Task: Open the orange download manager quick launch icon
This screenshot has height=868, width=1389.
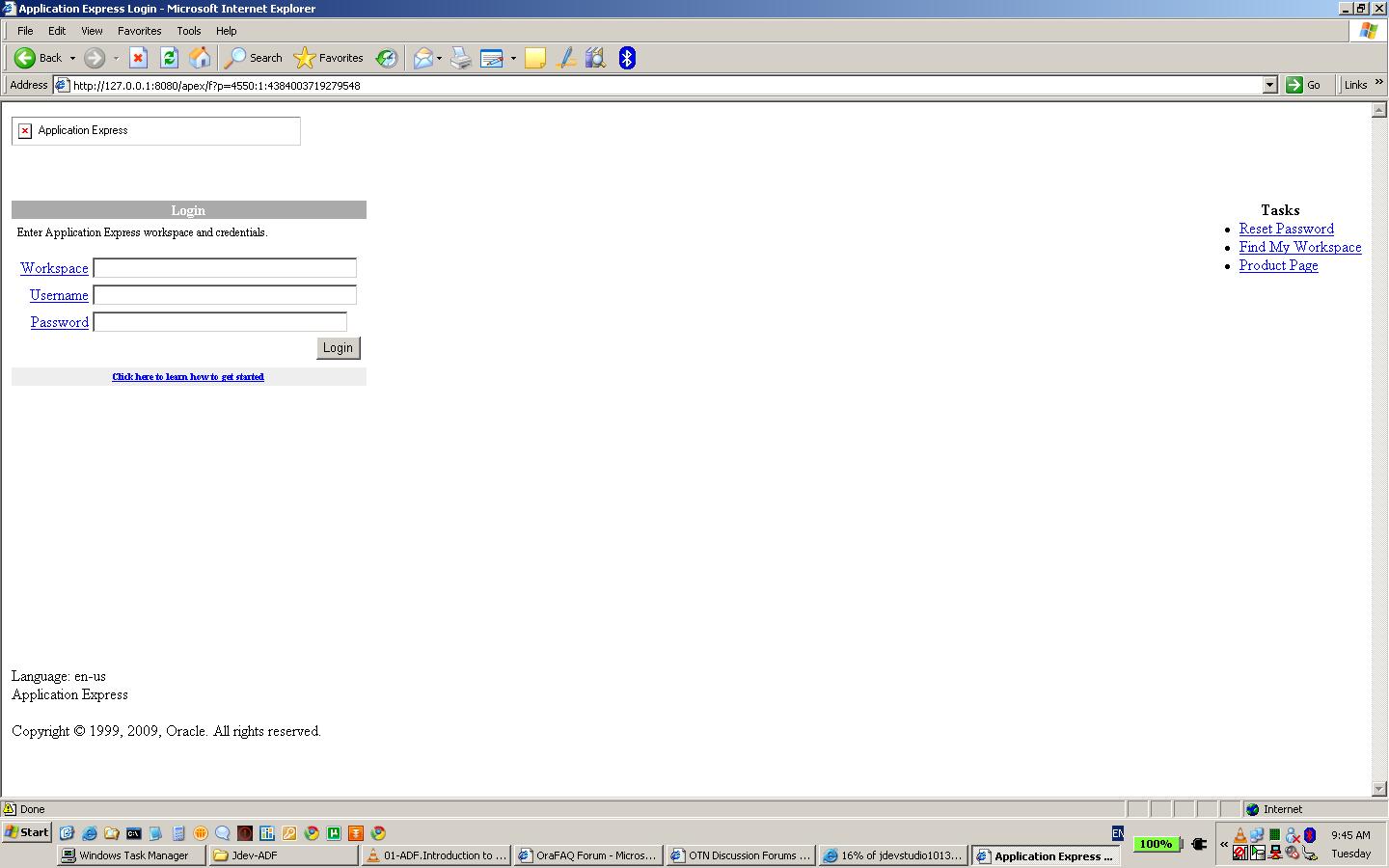Action: 356,833
